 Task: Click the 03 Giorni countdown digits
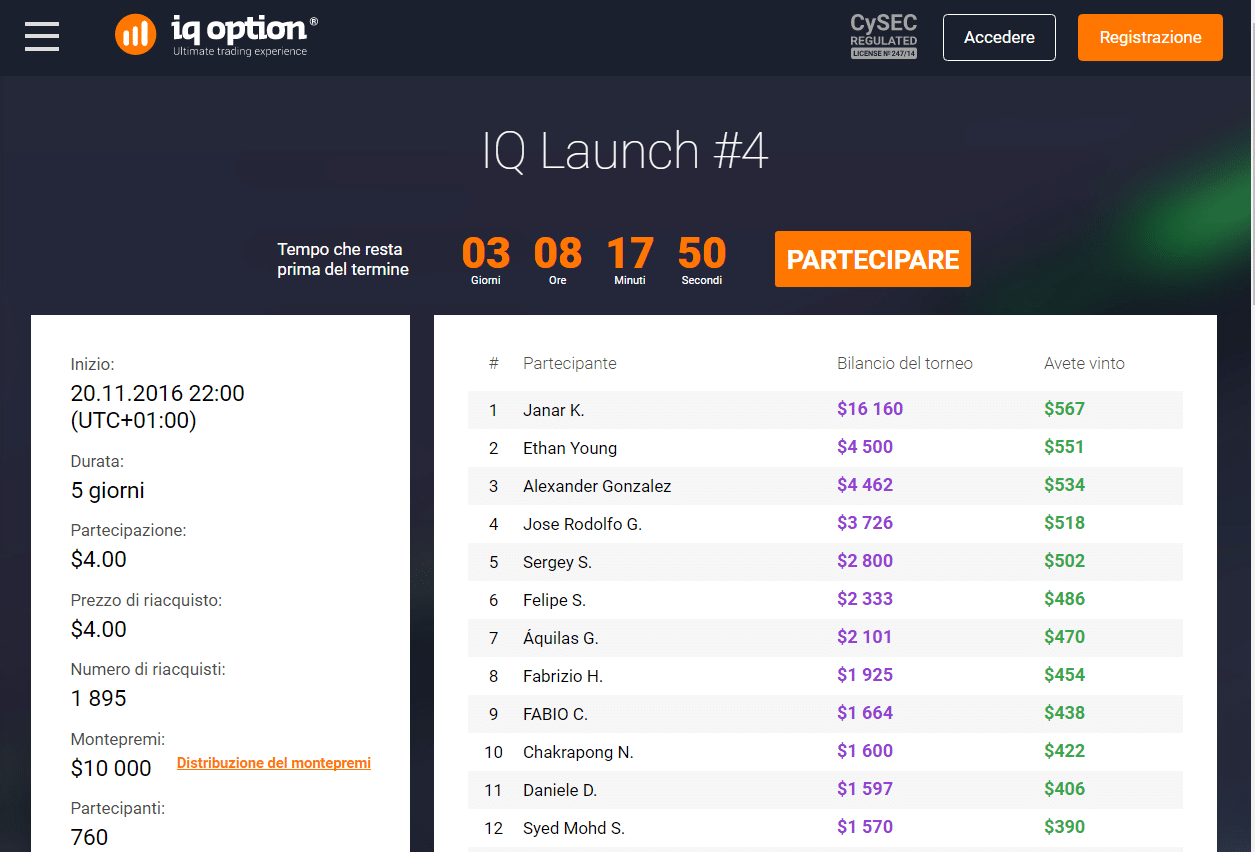486,253
